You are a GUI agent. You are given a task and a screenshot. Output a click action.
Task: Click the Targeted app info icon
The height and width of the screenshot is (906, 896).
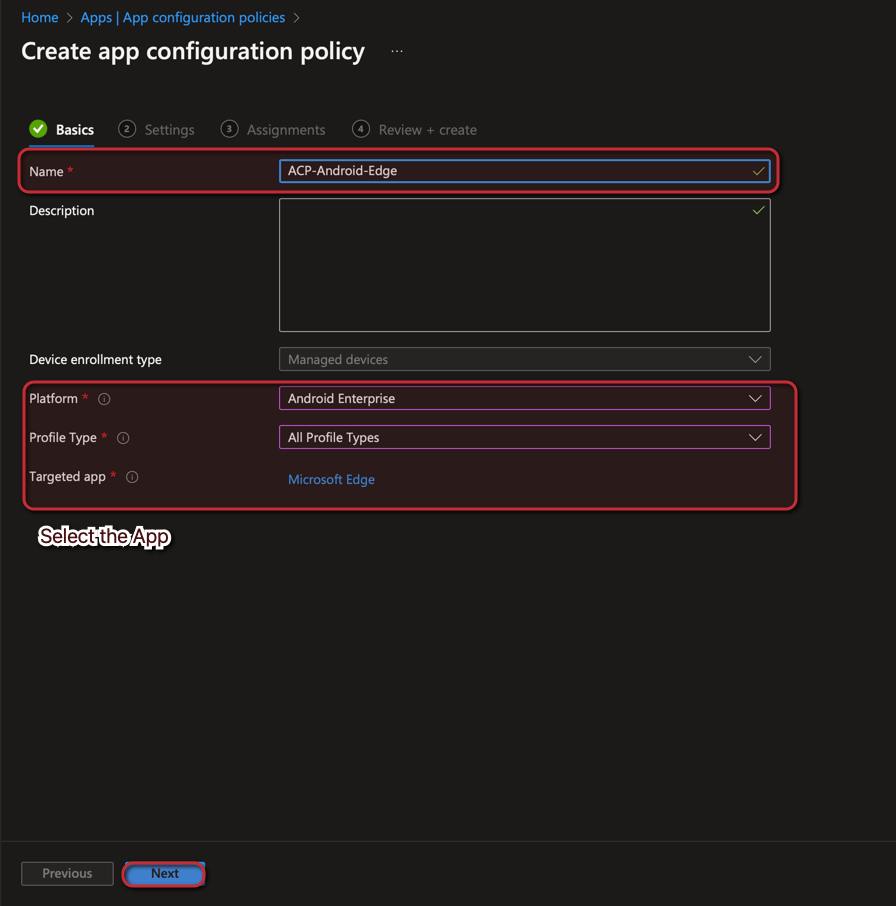click(x=132, y=477)
